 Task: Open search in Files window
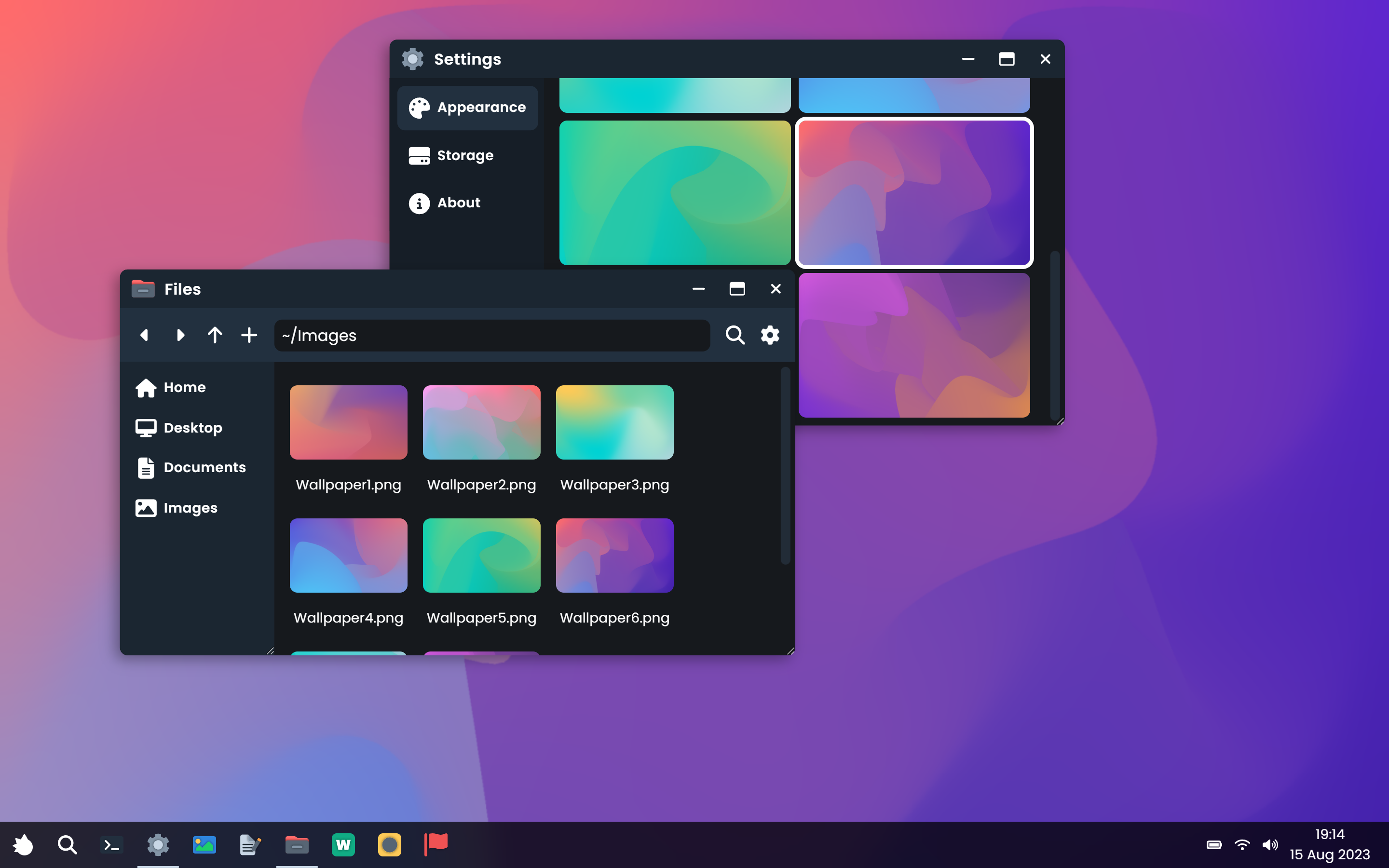coord(735,335)
